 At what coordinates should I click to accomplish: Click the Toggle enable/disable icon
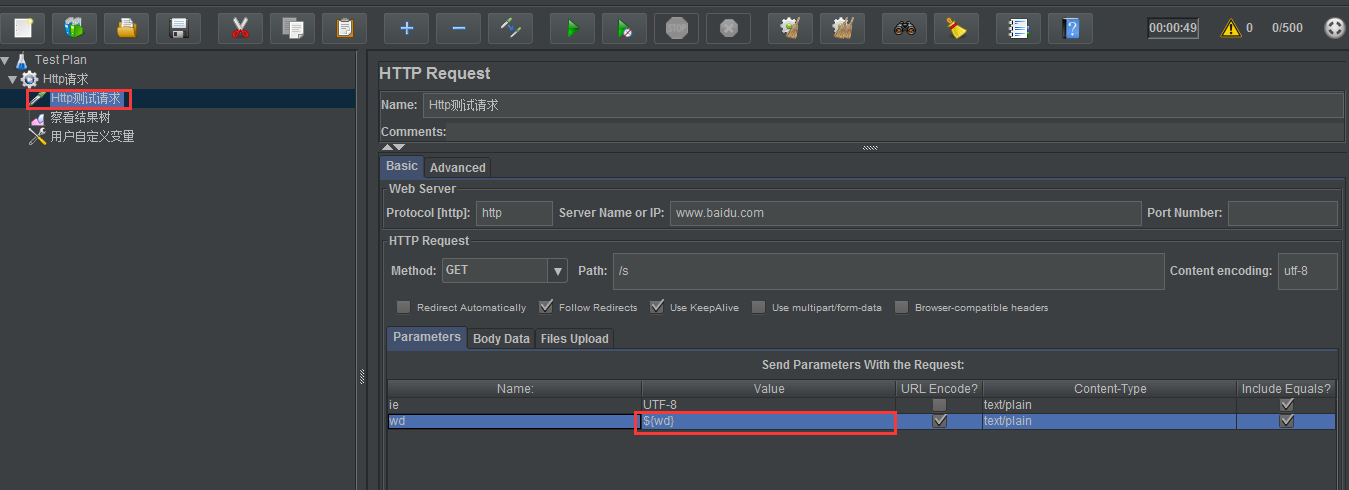(510, 28)
